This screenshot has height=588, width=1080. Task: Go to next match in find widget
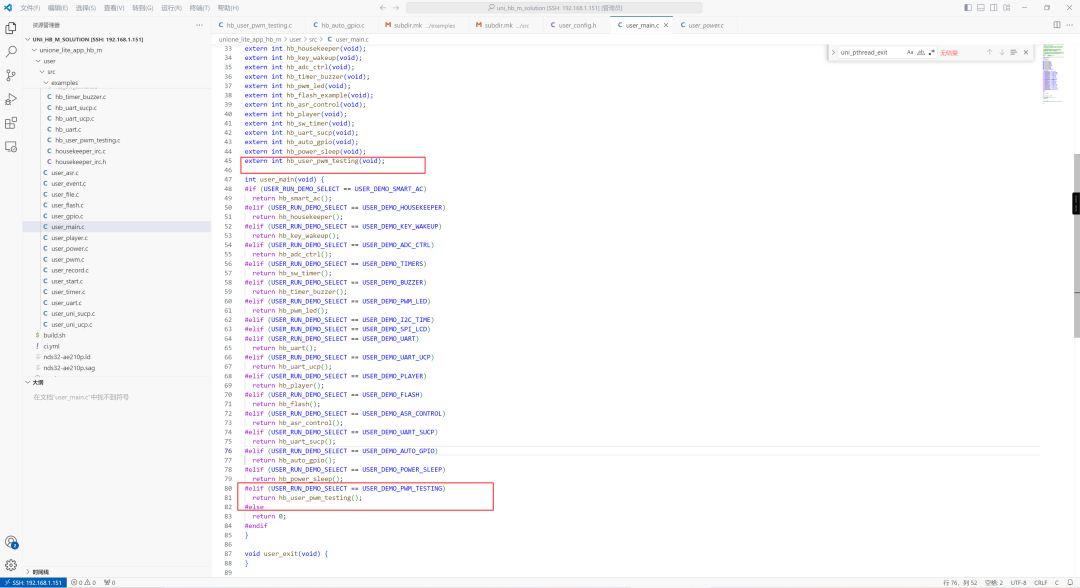pyautogui.click(x=1001, y=52)
